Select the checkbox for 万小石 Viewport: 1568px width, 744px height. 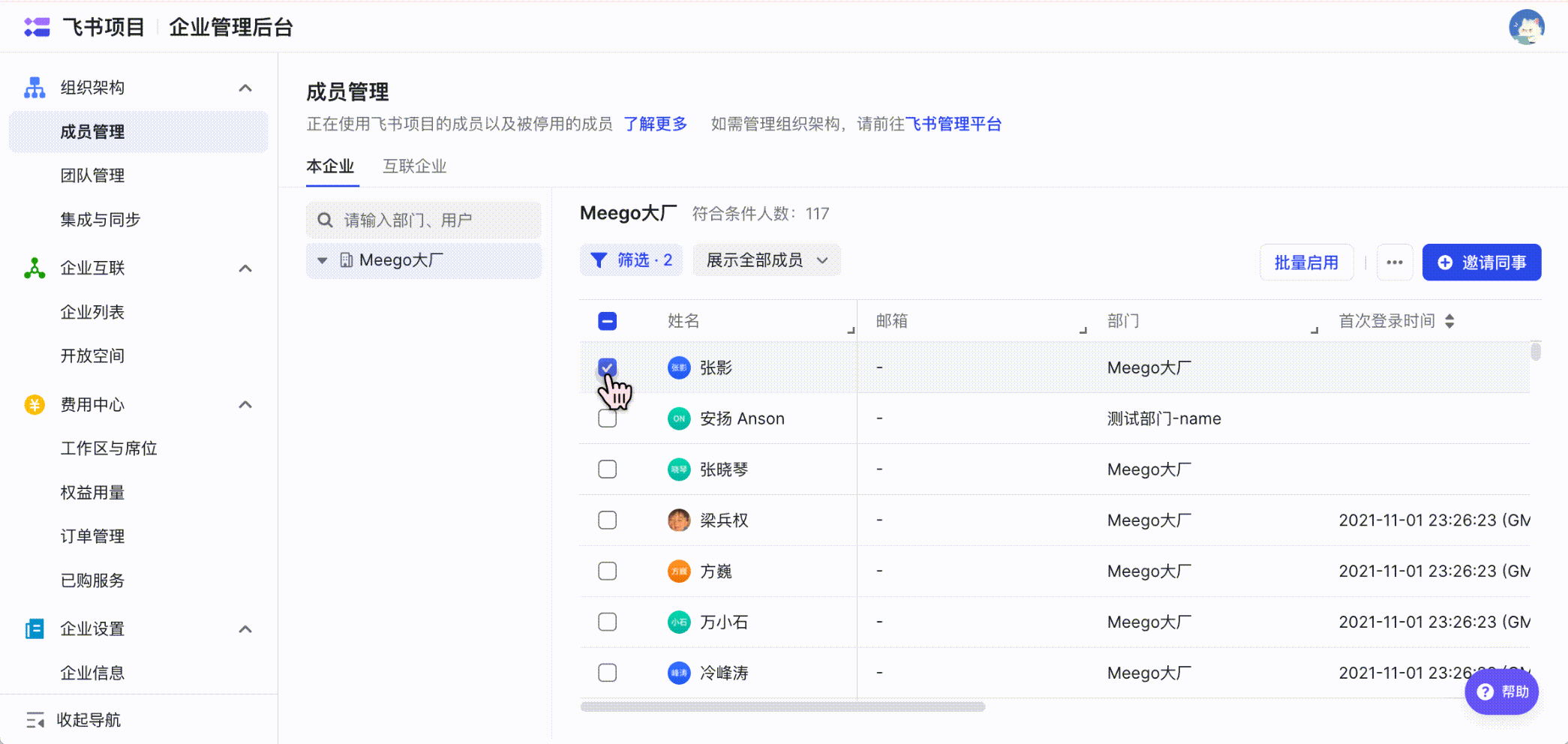608,622
